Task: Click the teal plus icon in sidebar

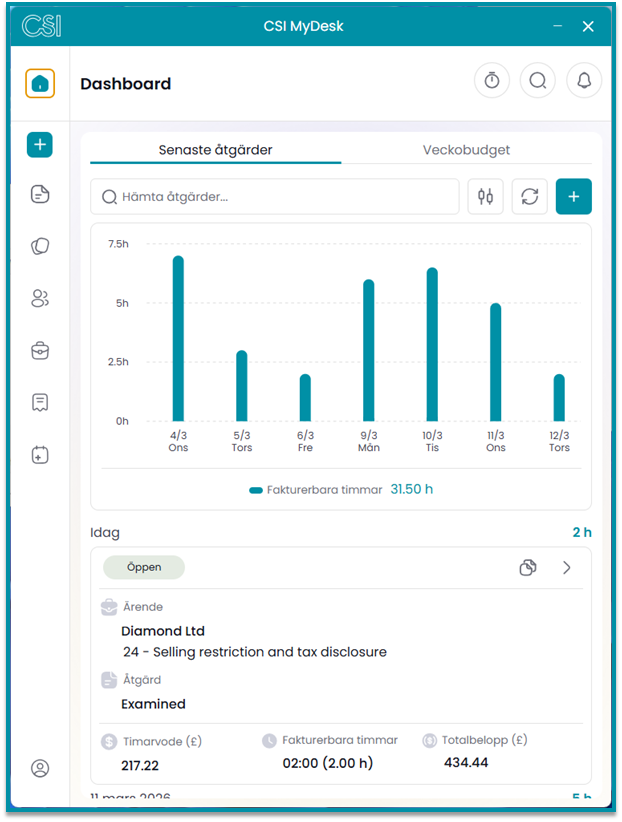Action: pyautogui.click(x=40, y=145)
